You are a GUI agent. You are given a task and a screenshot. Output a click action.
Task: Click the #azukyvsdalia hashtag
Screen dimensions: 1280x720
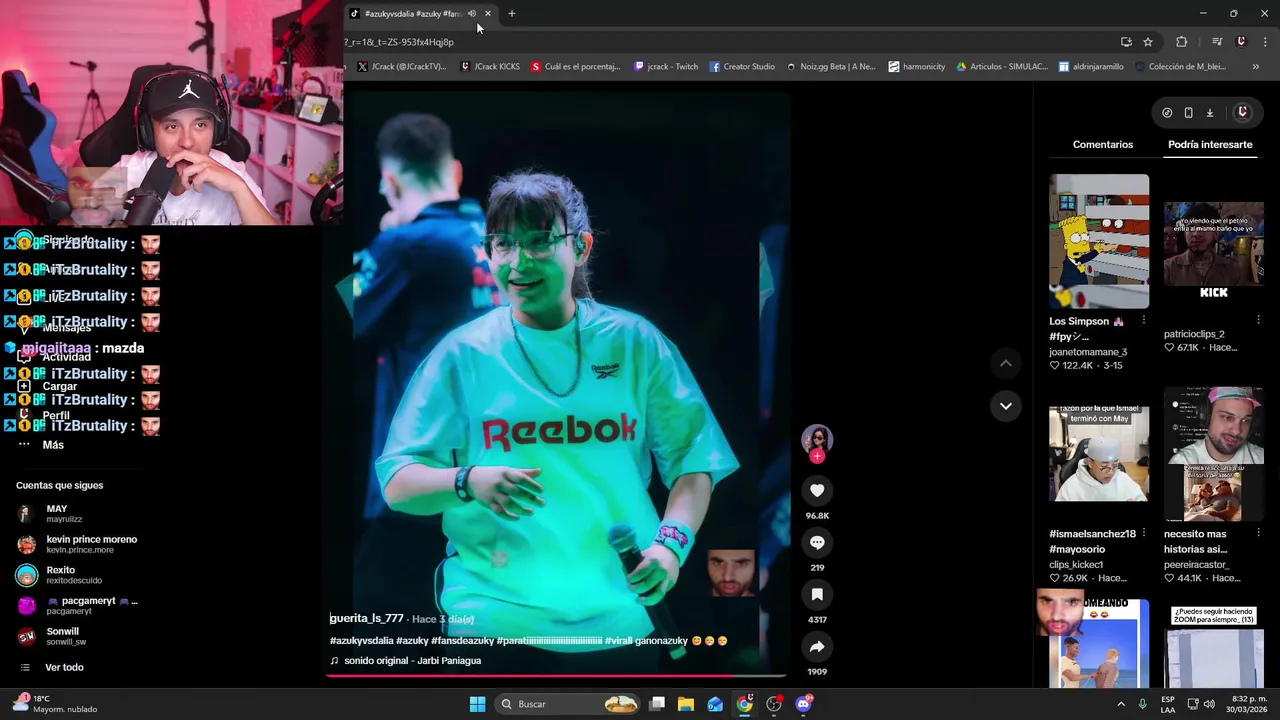pos(361,641)
